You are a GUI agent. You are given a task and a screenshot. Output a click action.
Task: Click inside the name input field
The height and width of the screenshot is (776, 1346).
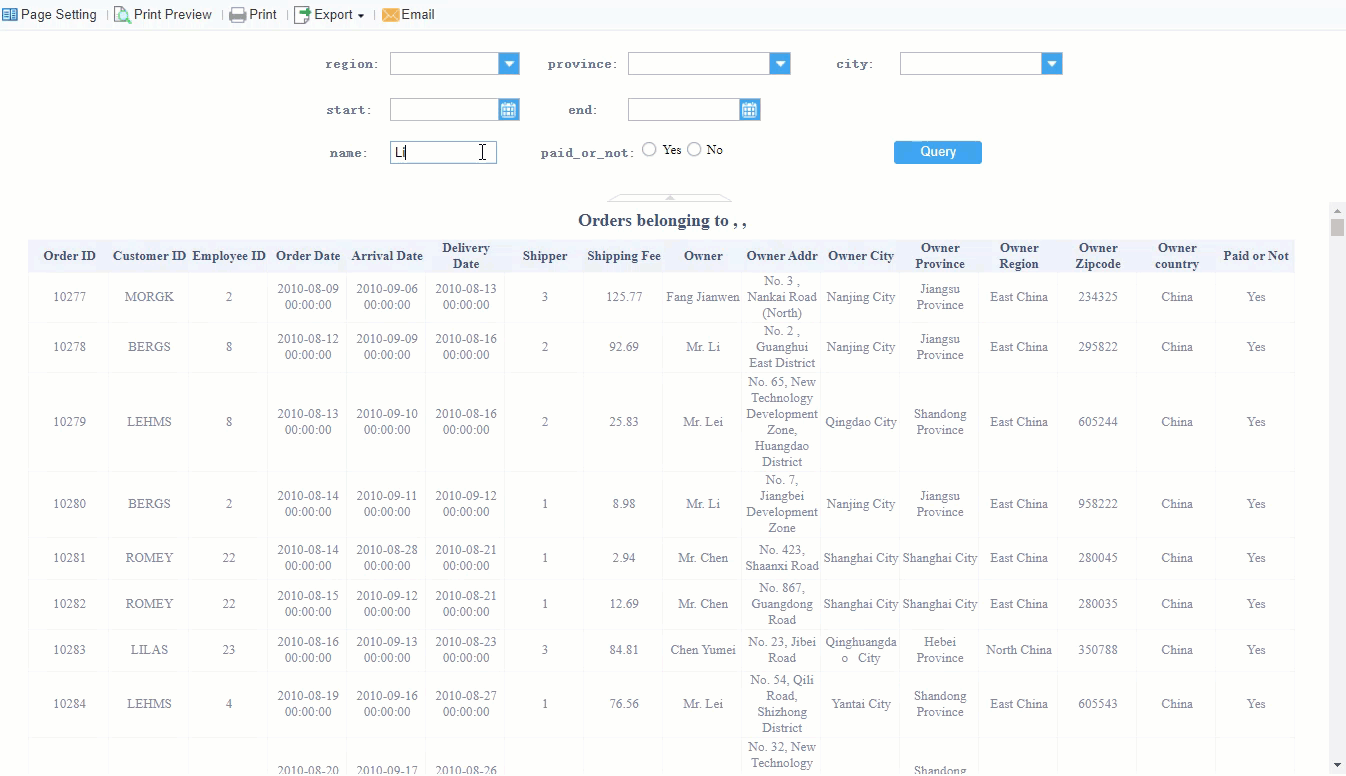coord(442,151)
